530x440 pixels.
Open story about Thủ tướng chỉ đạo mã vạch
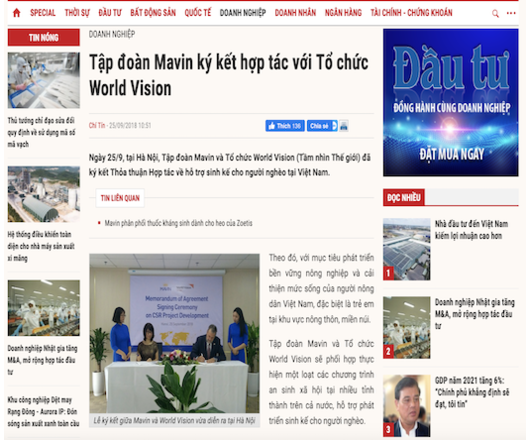point(41,132)
